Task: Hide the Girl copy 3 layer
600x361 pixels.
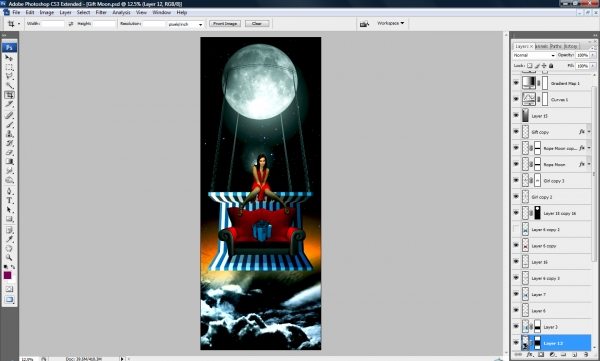Action: click(516, 180)
